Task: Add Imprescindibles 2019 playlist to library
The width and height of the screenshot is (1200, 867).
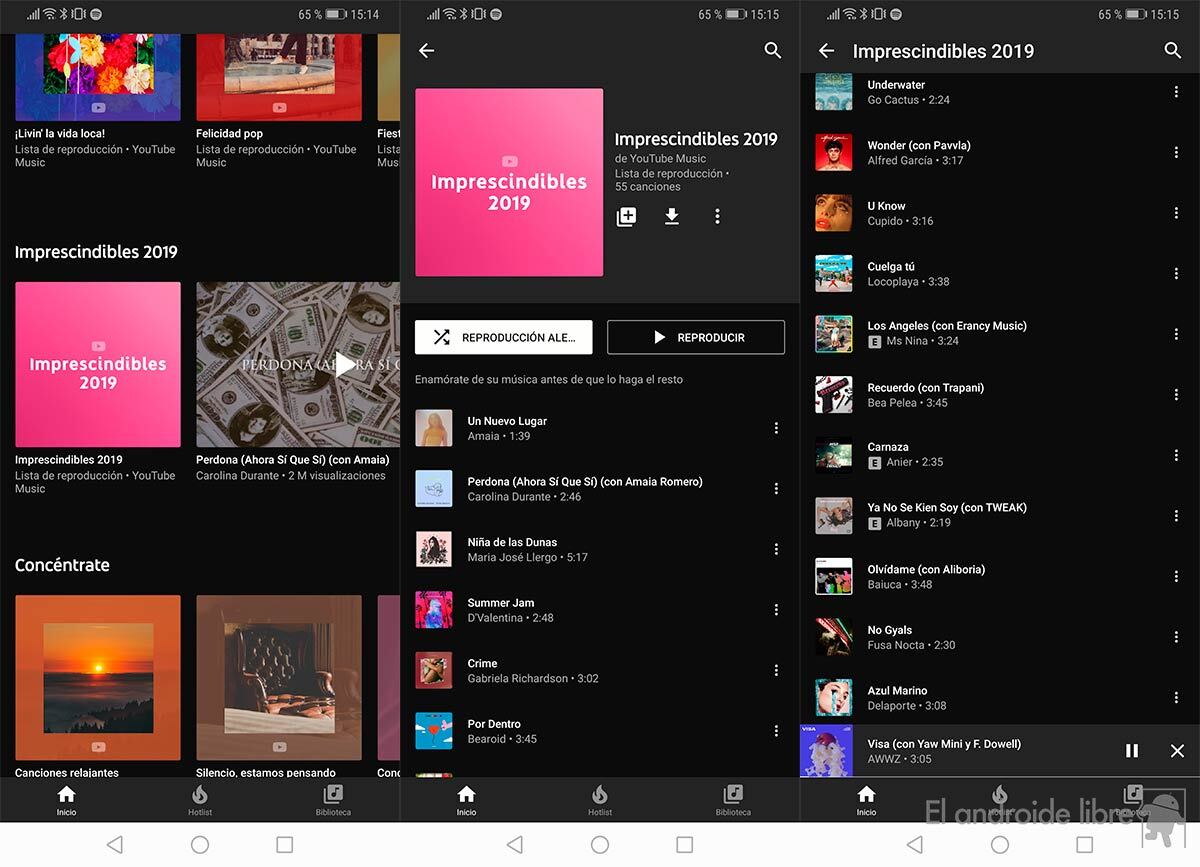Action: tap(626, 217)
